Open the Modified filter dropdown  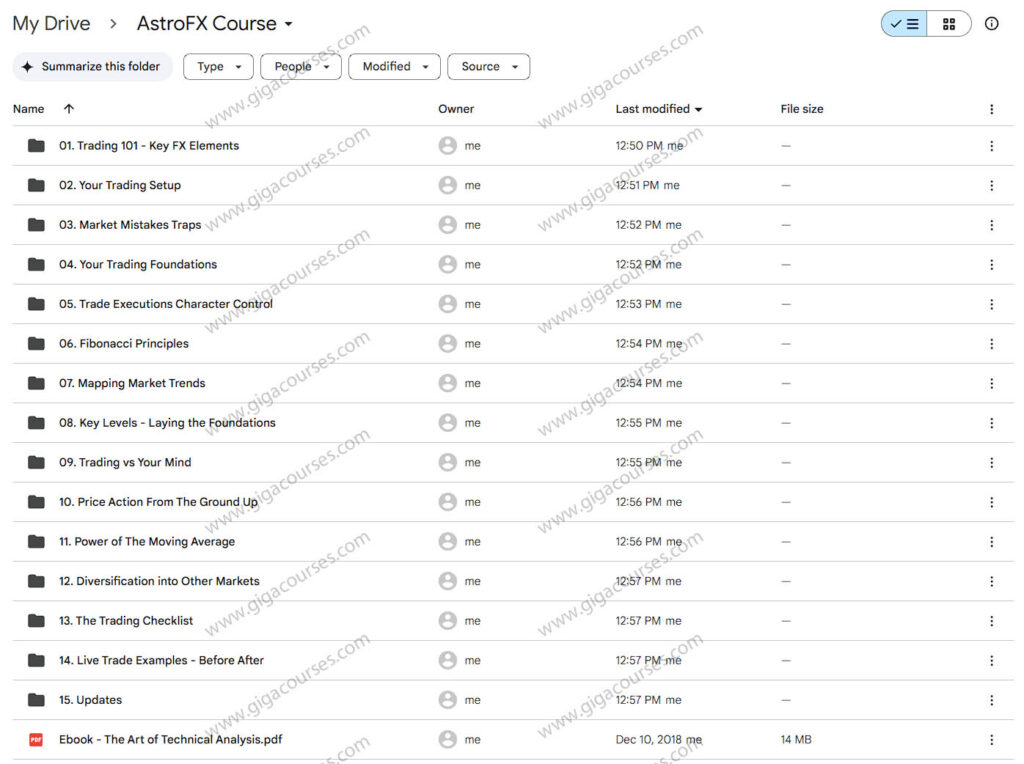click(x=394, y=66)
